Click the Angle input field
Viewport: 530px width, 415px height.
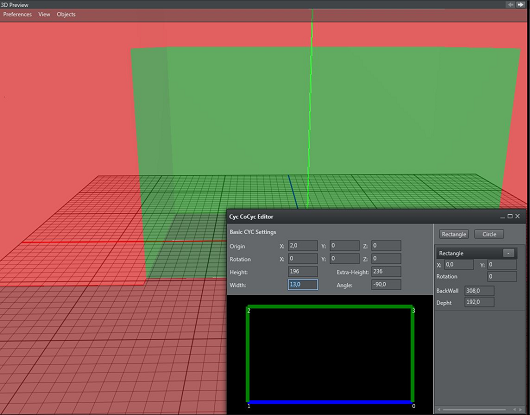pyautogui.click(x=386, y=285)
